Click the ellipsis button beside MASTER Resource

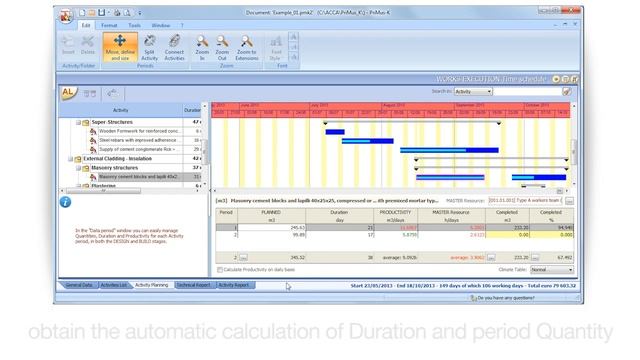pos(569,201)
